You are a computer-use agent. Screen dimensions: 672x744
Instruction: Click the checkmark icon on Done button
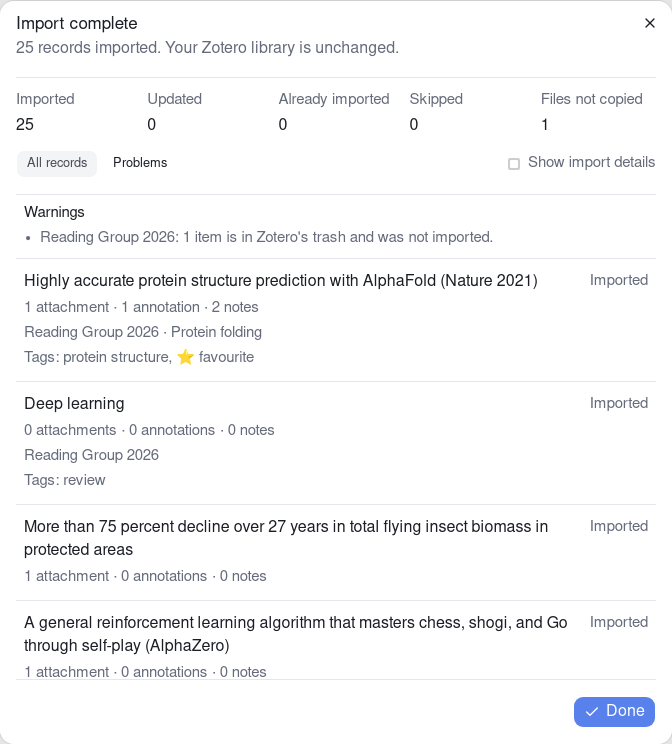pos(591,711)
